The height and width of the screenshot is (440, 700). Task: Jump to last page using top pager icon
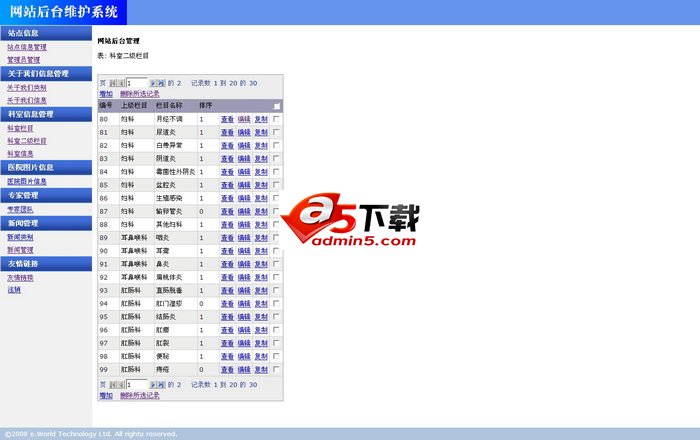pyautogui.click(x=161, y=83)
